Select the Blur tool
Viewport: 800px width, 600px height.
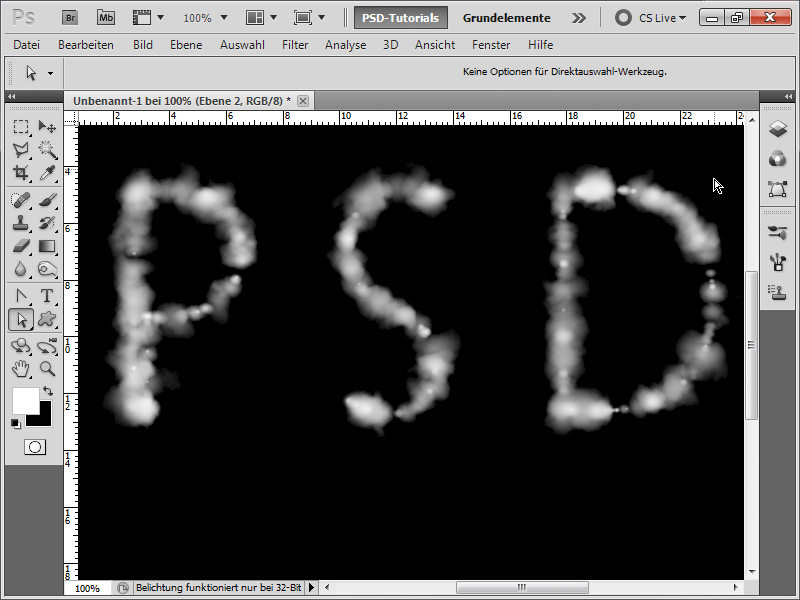click(21, 269)
